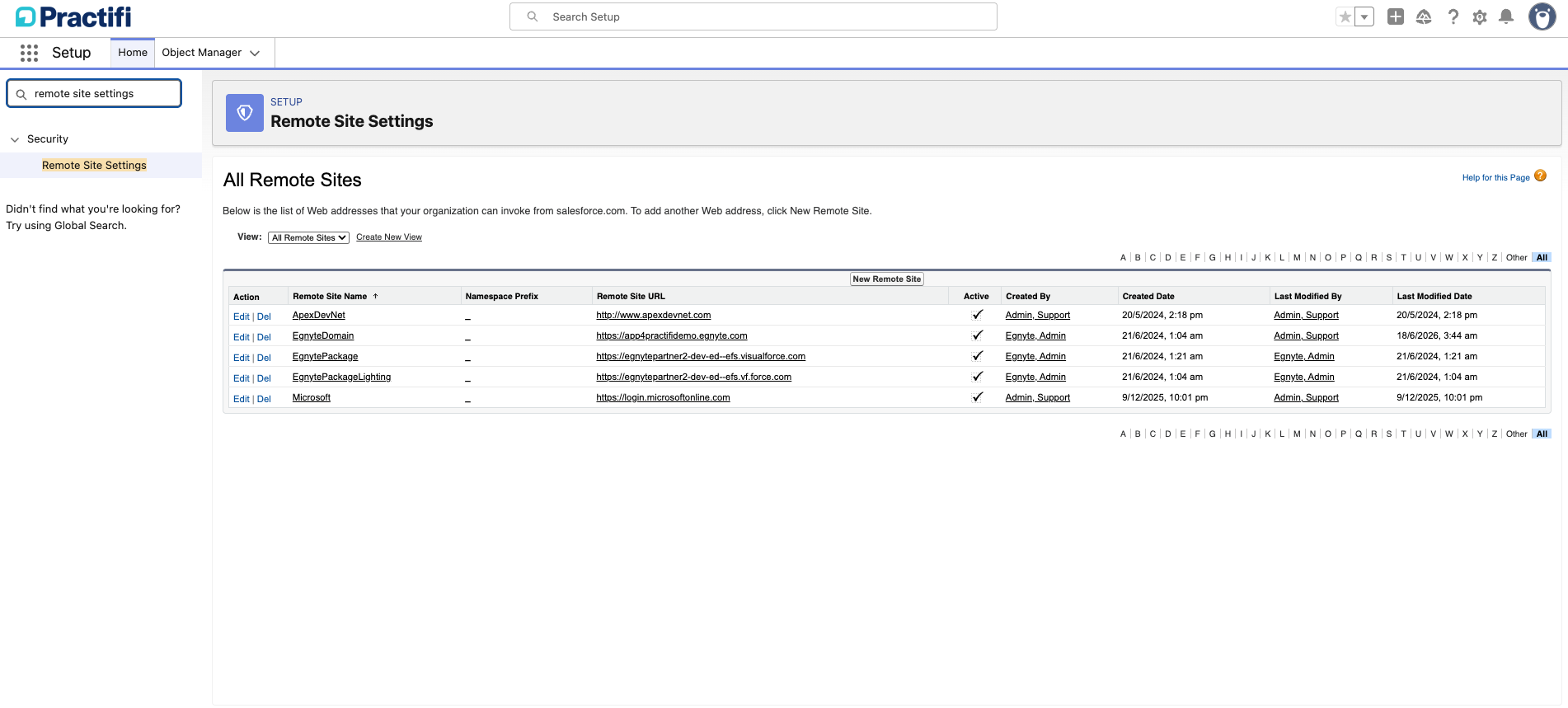Screen dimensions: 1568x708
Task: Click the Created Date column header
Action: 1148,296
